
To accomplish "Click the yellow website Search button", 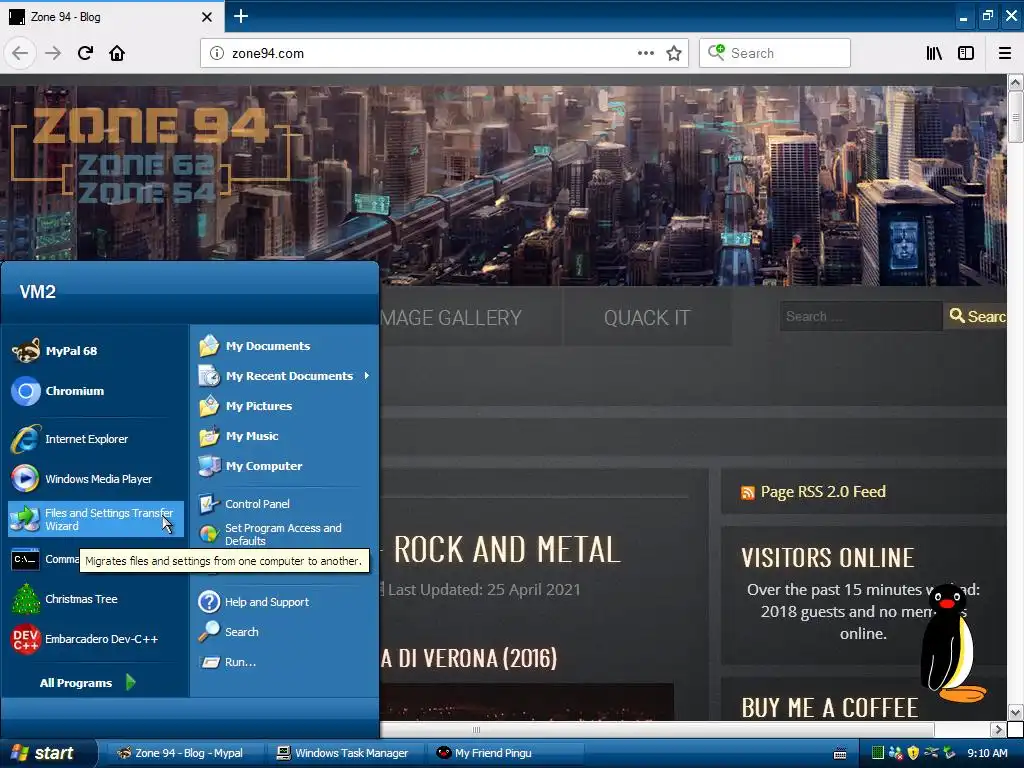I will tap(976, 316).
